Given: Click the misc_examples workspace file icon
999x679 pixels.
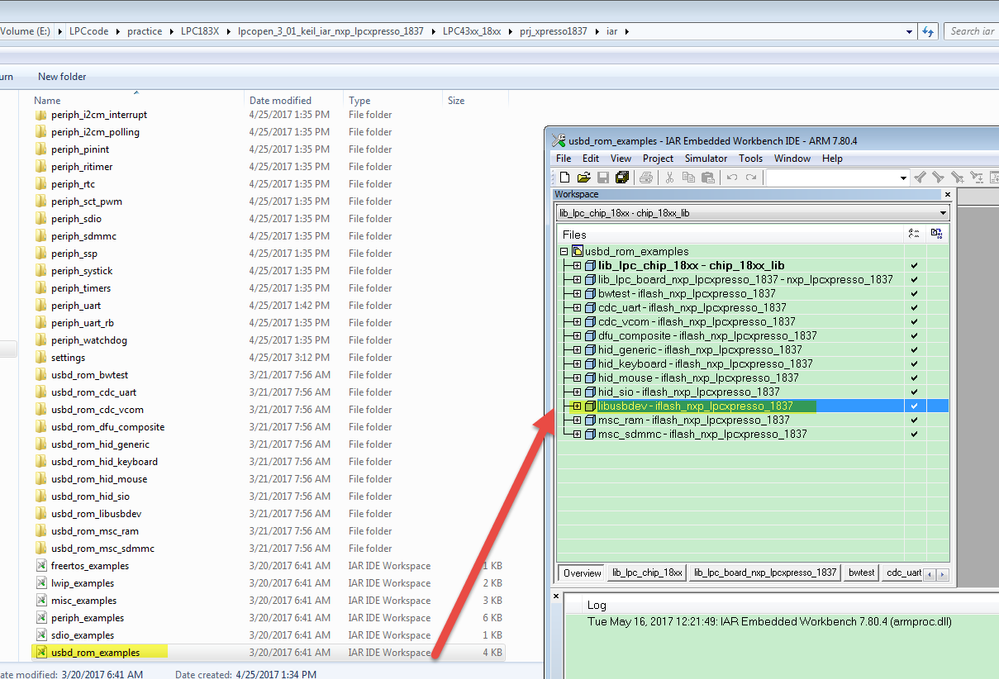Looking at the screenshot, I should 41,600.
